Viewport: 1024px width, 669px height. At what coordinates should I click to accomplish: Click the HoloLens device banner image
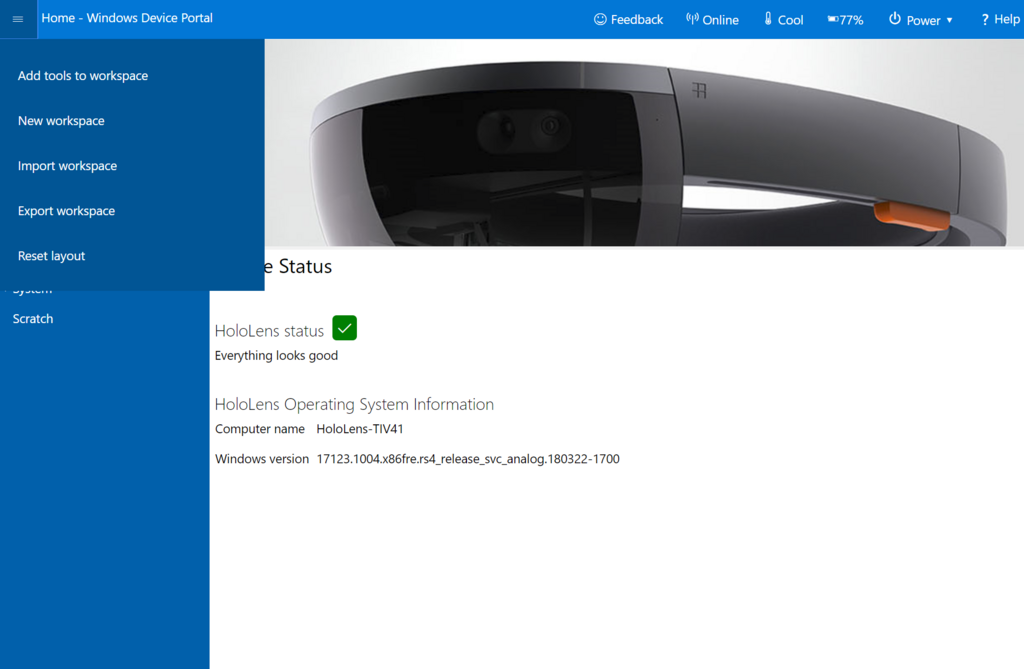tap(644, 142)
